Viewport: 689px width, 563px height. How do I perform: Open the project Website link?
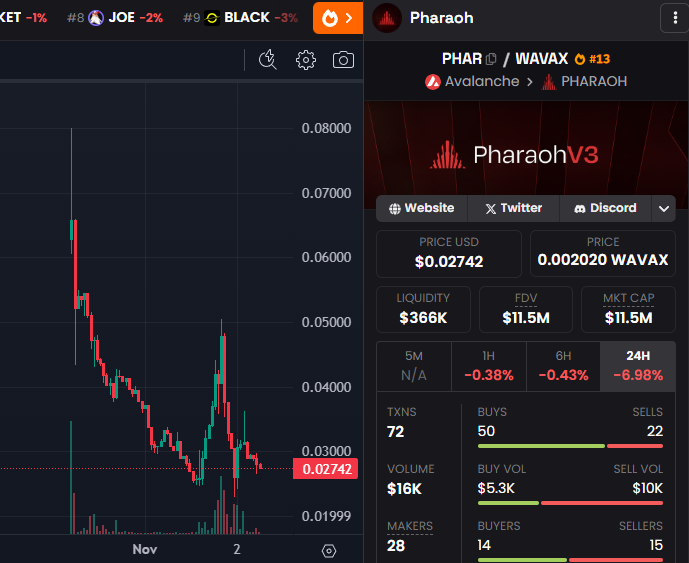(422, 208)
